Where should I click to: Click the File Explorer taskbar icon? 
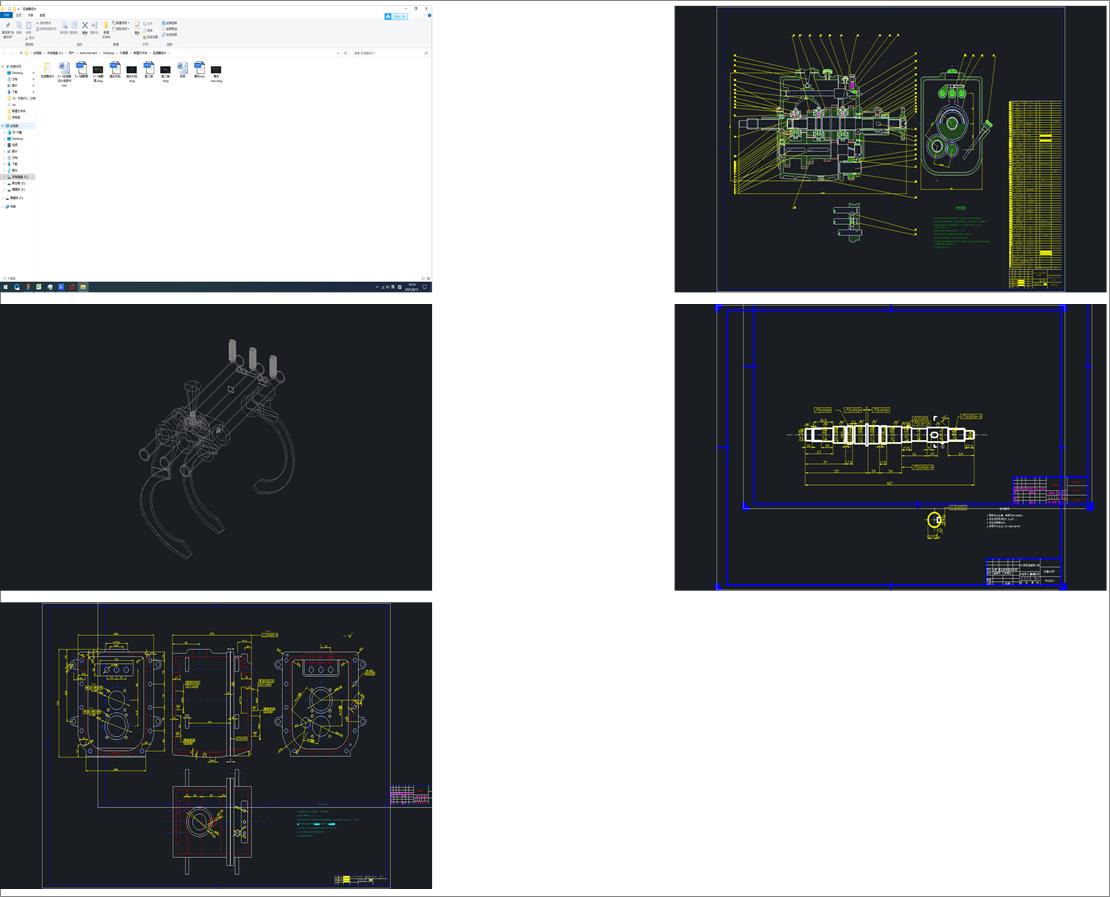click(83, 287)
